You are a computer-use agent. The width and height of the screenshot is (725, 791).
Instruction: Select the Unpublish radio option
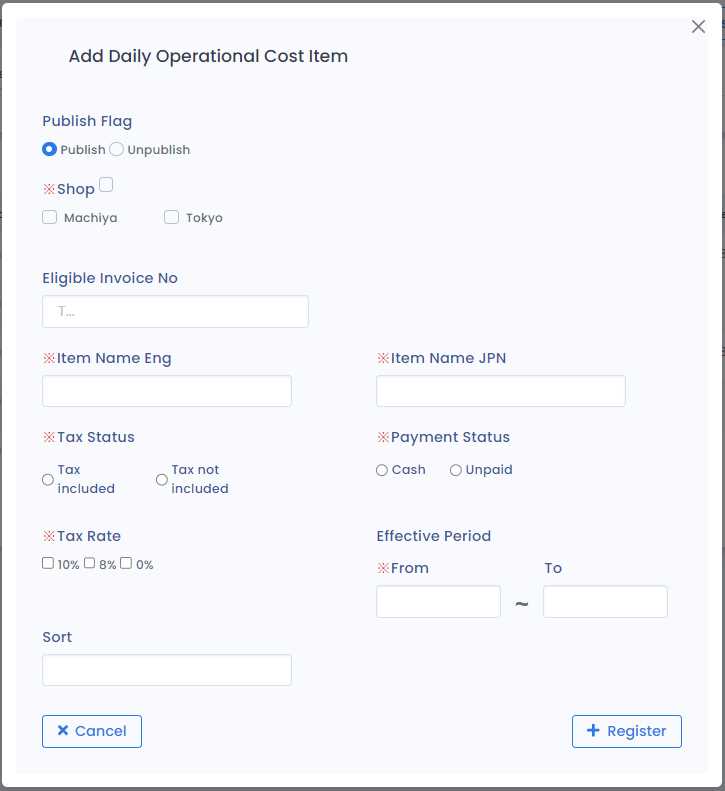[x=116, y=149]
